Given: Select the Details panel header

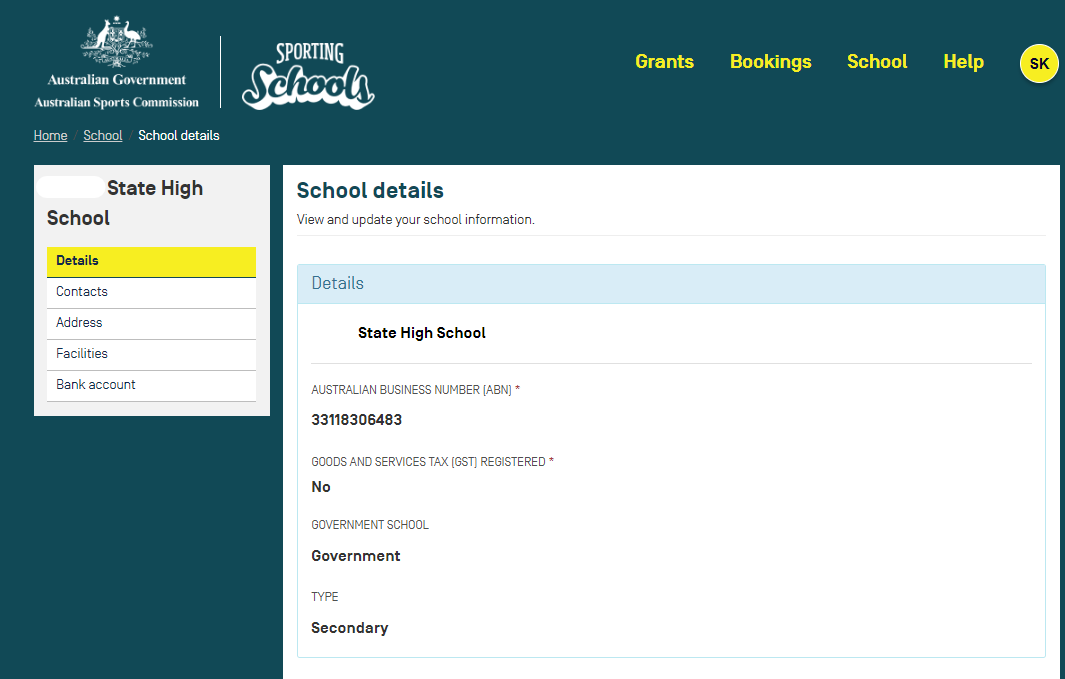Looking at the screenshot, I should click(337, 283).
